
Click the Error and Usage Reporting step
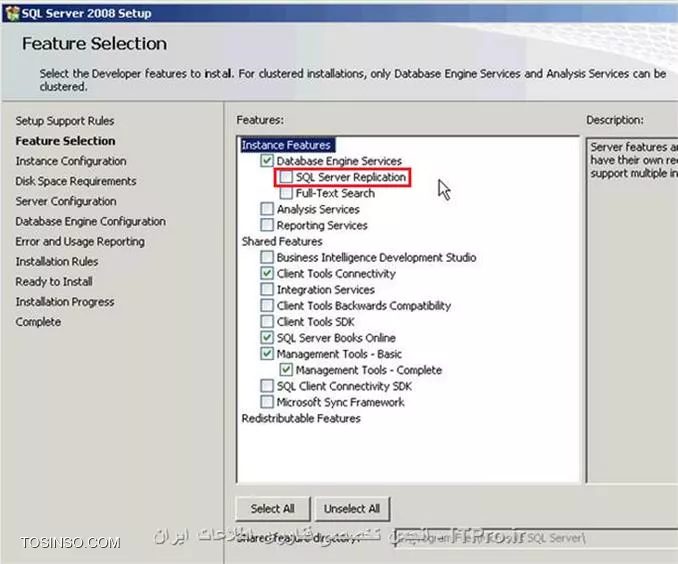click(80, 241)
